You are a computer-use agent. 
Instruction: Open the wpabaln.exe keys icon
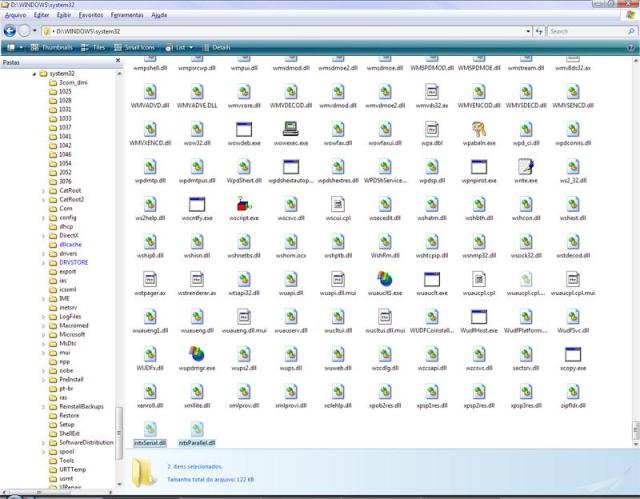point(479,129)
